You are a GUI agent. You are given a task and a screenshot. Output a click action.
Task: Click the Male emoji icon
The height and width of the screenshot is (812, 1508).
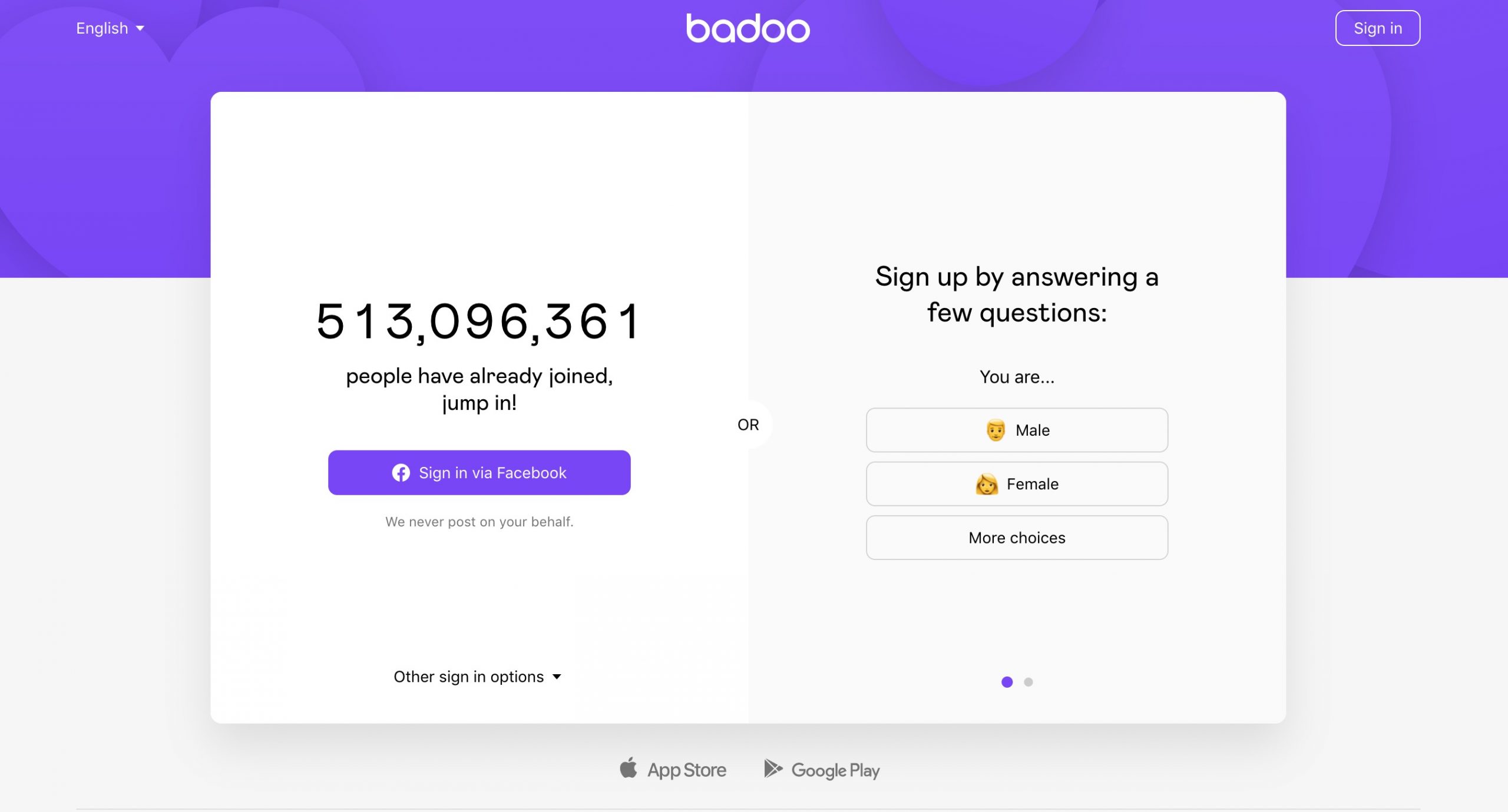(996, 430)
